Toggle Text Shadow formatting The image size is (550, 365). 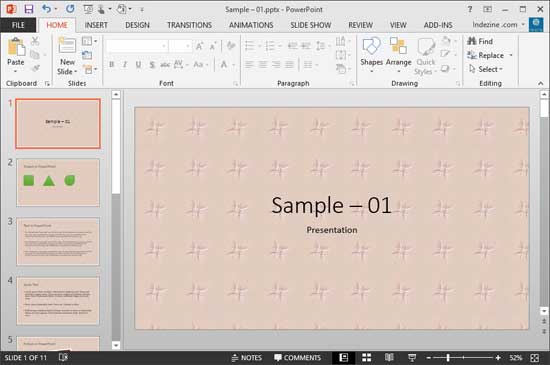pos(152,65)
